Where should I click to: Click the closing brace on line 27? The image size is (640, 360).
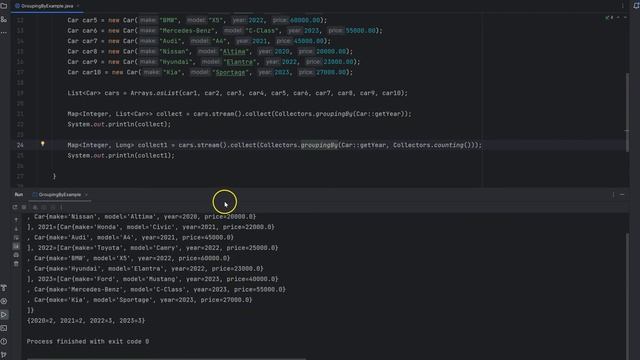click(x=54, y=176)
